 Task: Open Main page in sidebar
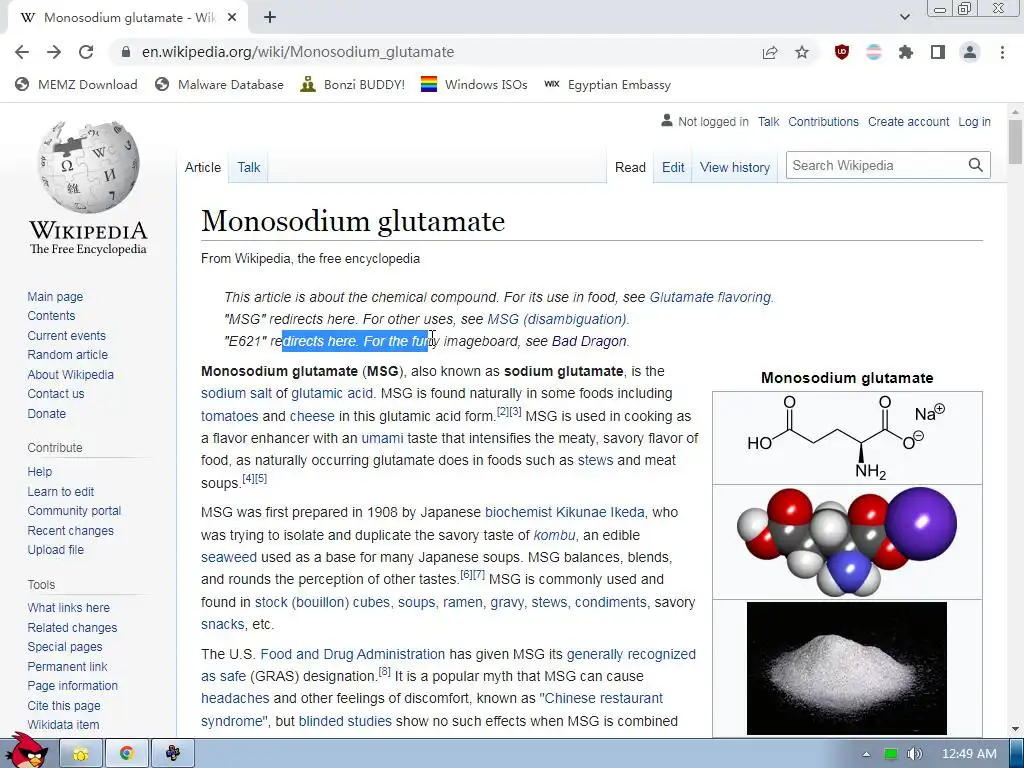(x=56, y=296)
